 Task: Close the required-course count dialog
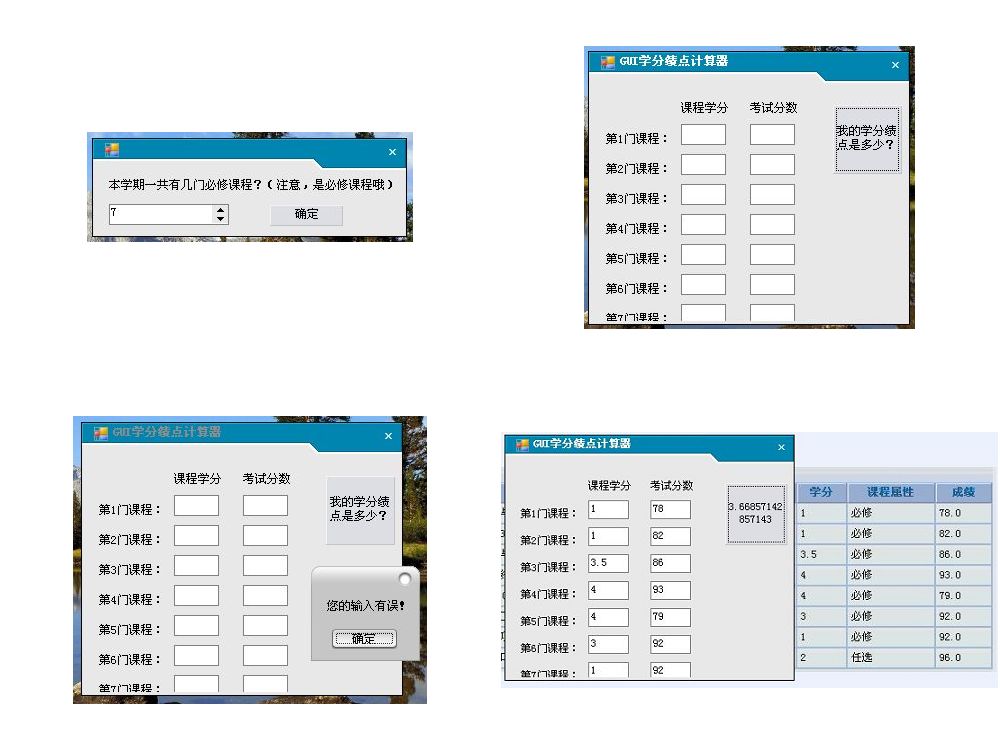(x=392, y=152)
